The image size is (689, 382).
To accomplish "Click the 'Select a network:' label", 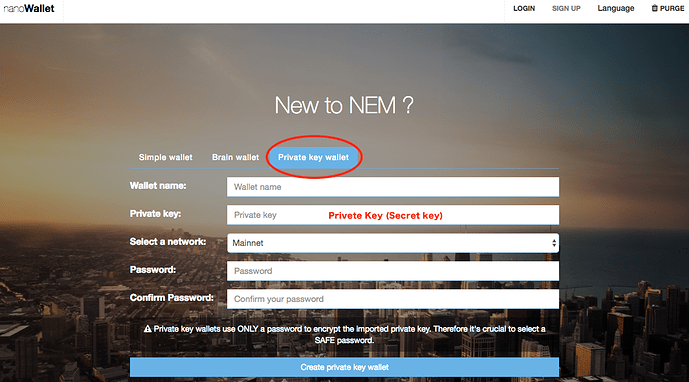I will pyautogui.click(x=168, y=242).
